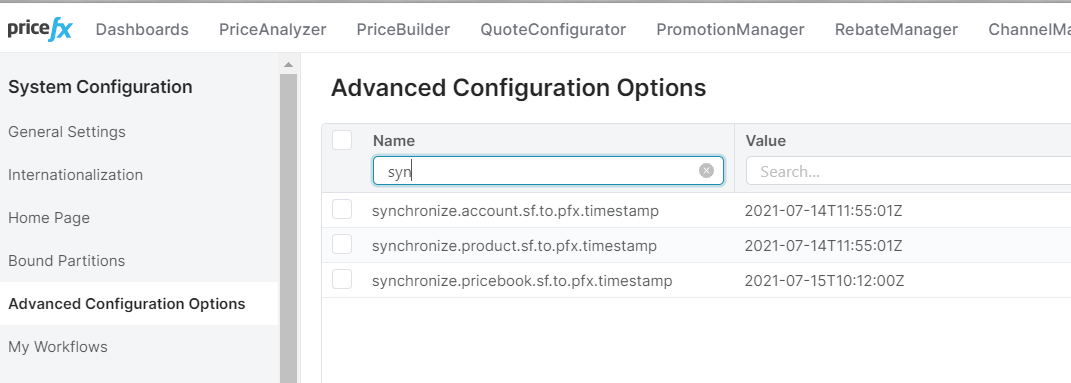Select the synchronize.account.sf.to.pfx.timestamp name cell
The image size is (1071, 383).
pos(516,211)
